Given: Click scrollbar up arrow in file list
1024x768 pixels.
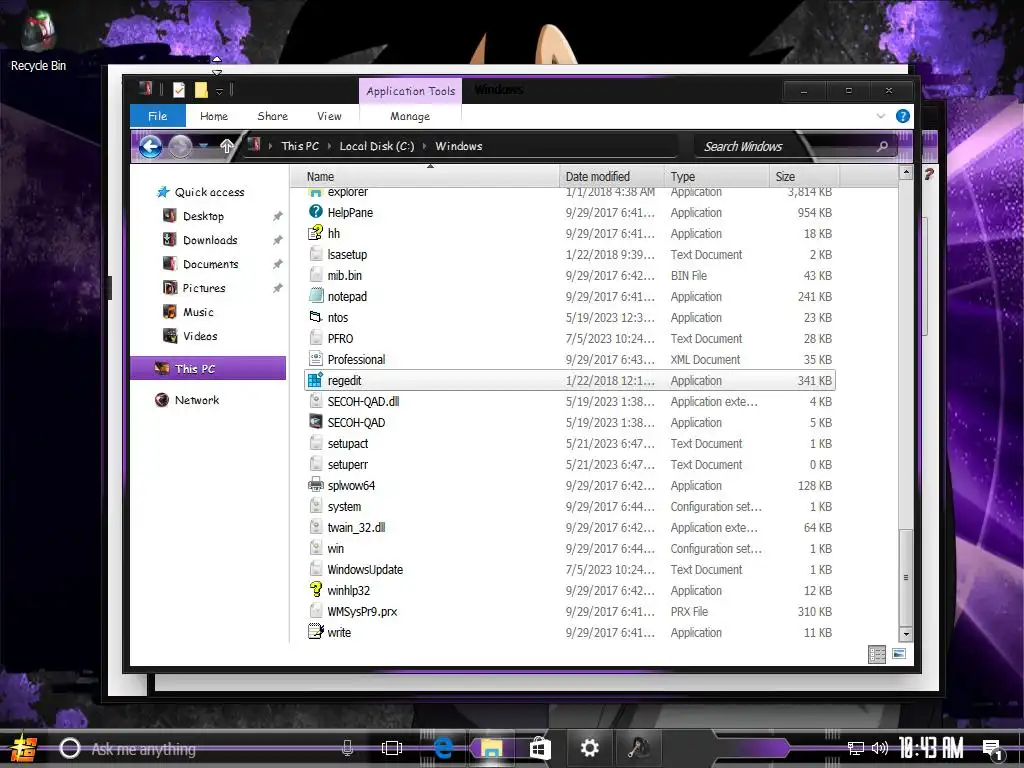Looking at the screenshot, I should pos(906,172).
